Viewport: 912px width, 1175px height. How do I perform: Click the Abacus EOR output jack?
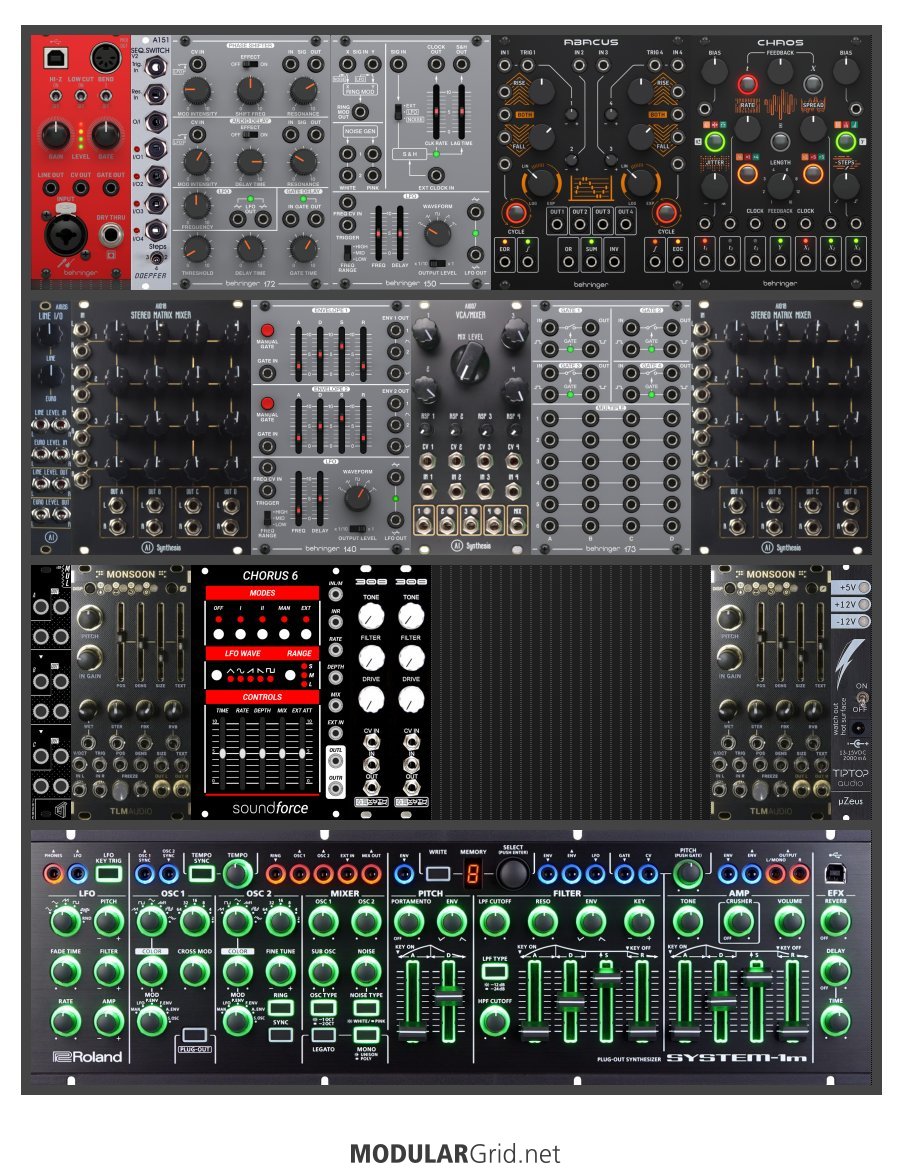click(505, 262)
